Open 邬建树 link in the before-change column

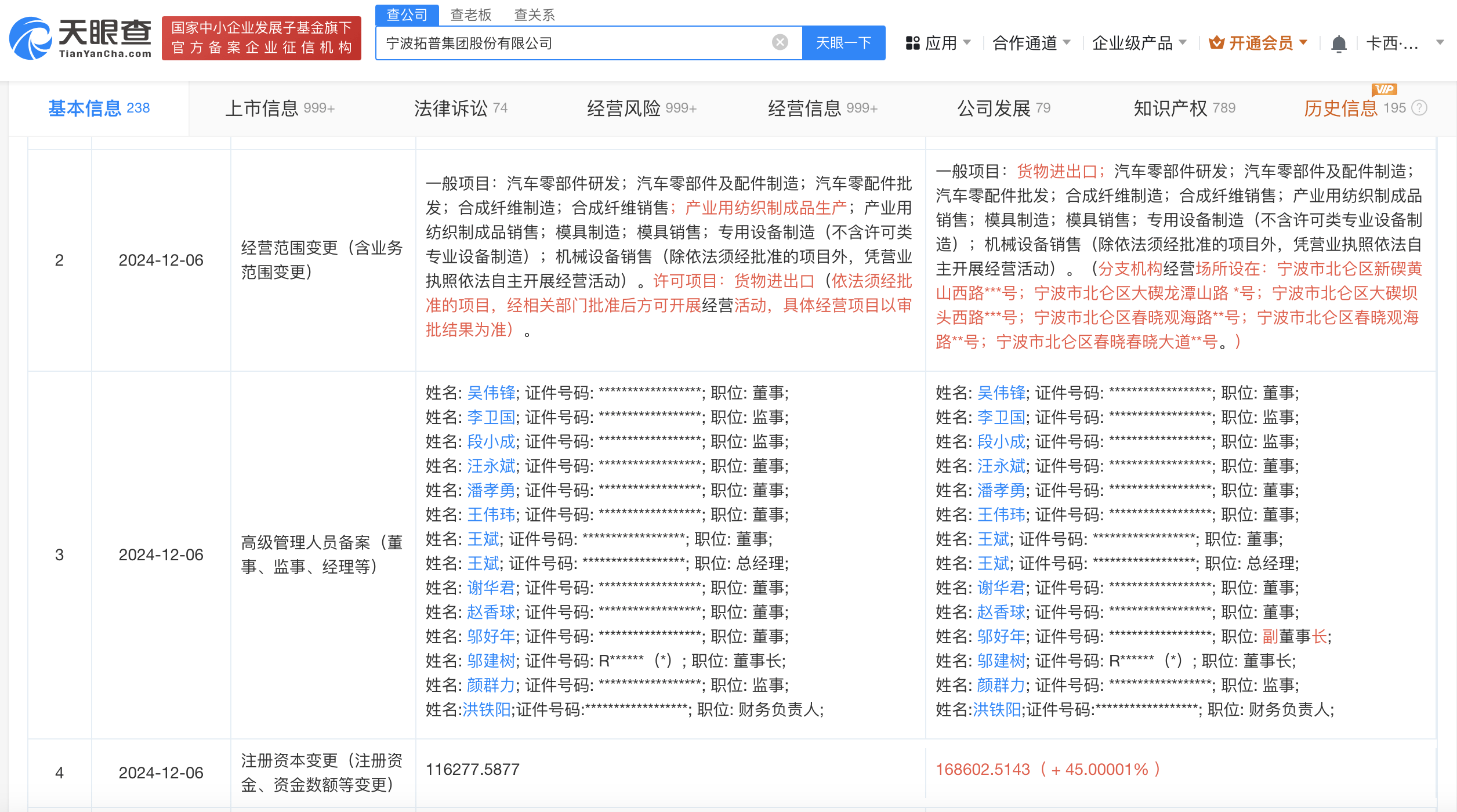pos(491,661)
